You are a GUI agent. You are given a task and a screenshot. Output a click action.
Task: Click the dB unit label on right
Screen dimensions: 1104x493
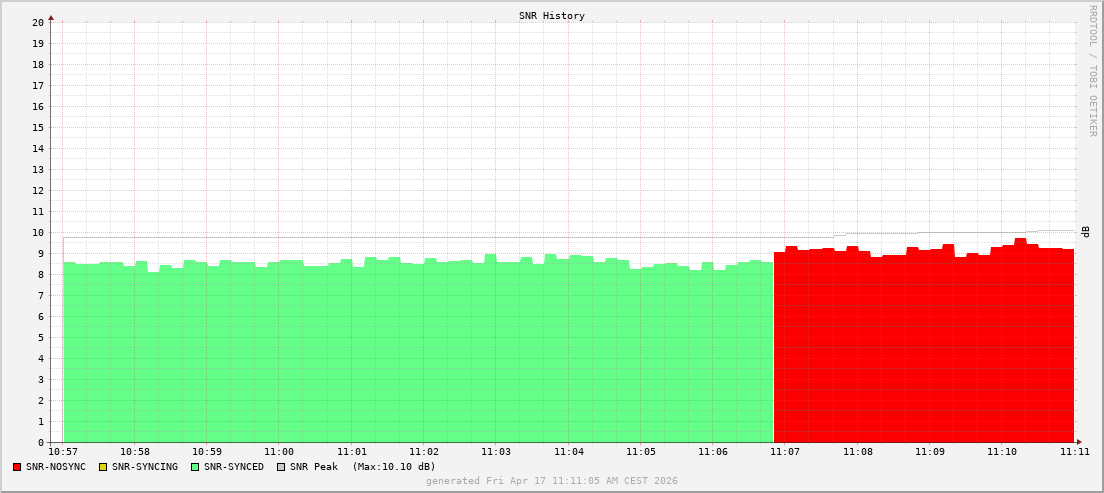coord(1086,232)
